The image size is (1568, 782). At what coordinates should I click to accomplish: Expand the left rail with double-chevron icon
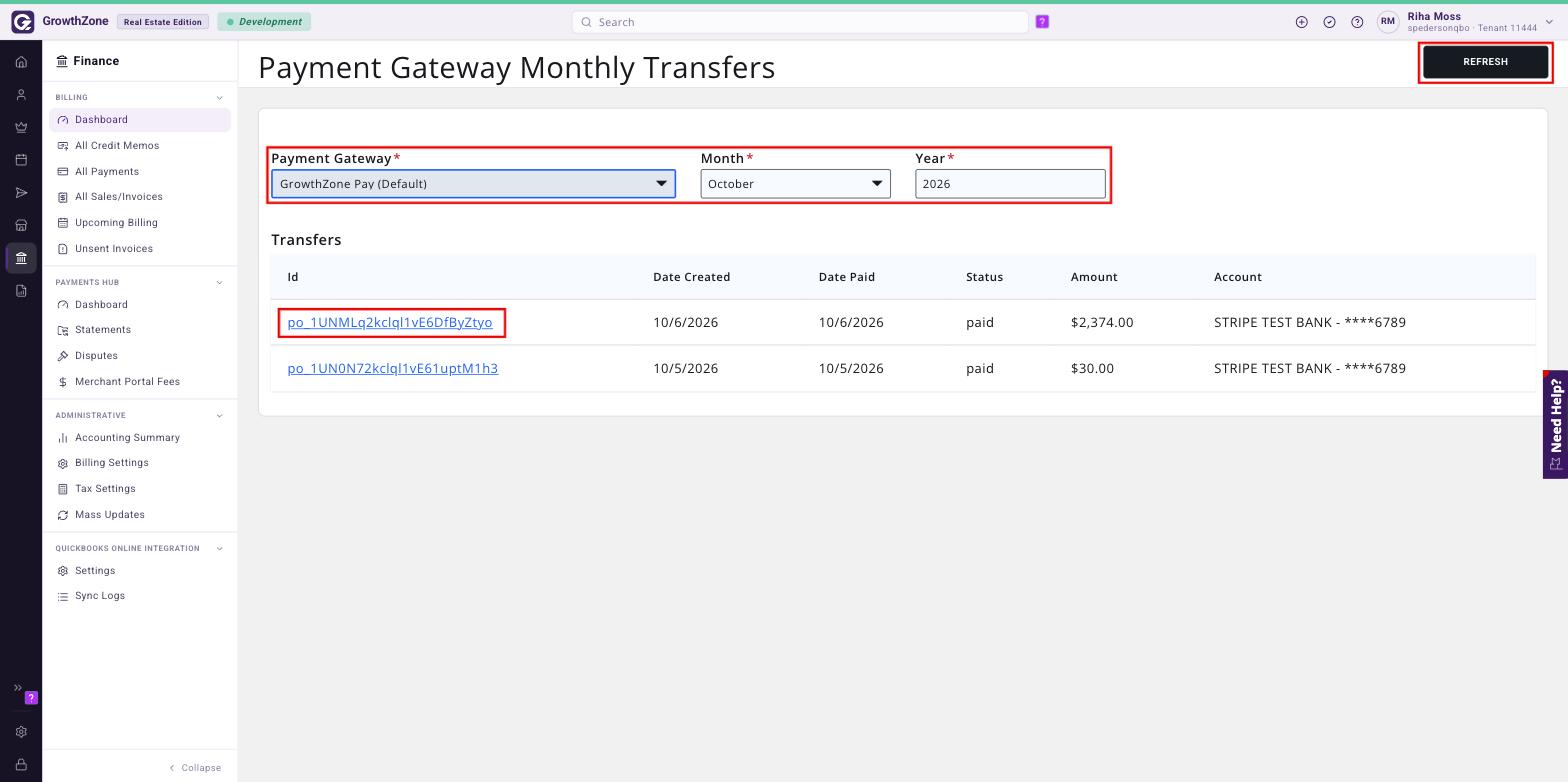[17, 688]
